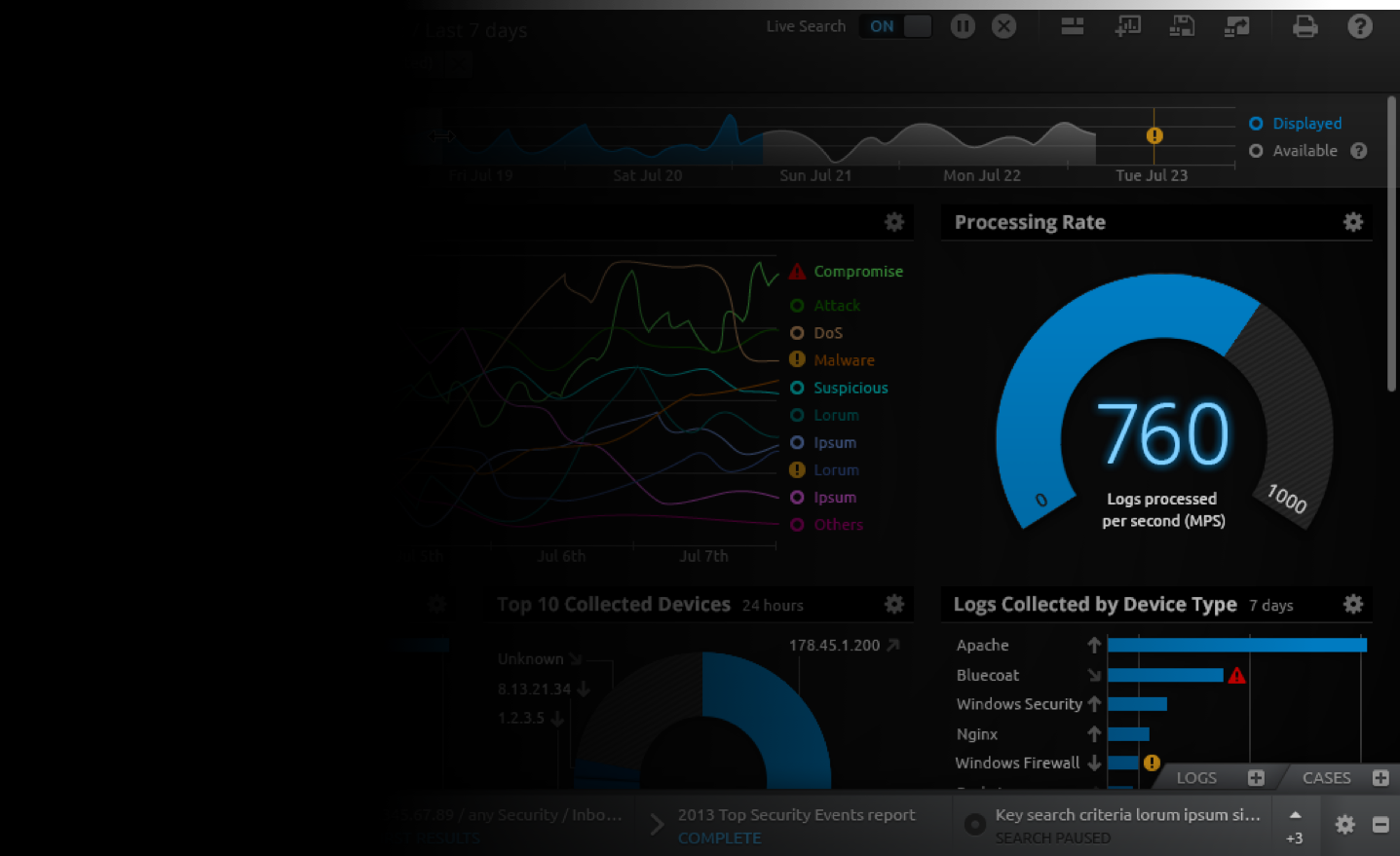Click the up arrow next to Apache

click(1094, 645)
